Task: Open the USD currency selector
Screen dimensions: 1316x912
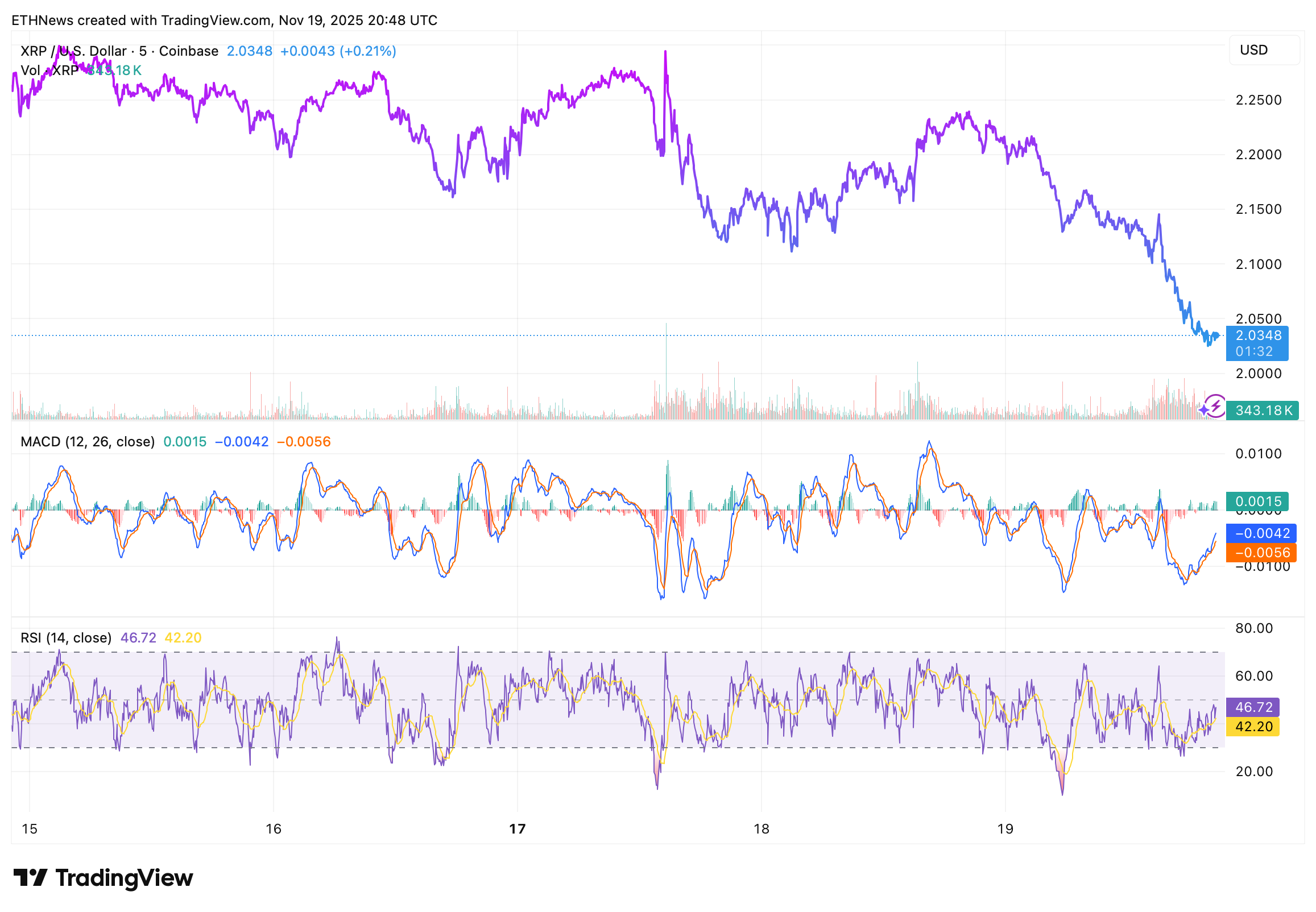Action: pyautogui.click(x=1264, y=50)
